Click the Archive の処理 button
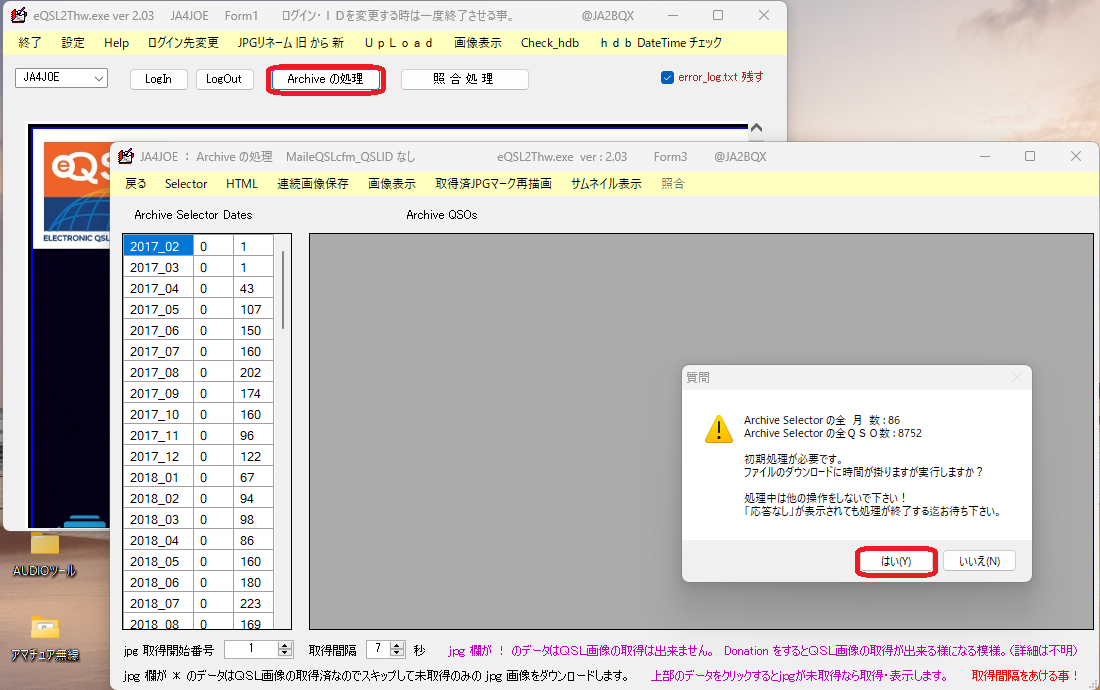The image size is (1100, 690). (x=325, y=79)
